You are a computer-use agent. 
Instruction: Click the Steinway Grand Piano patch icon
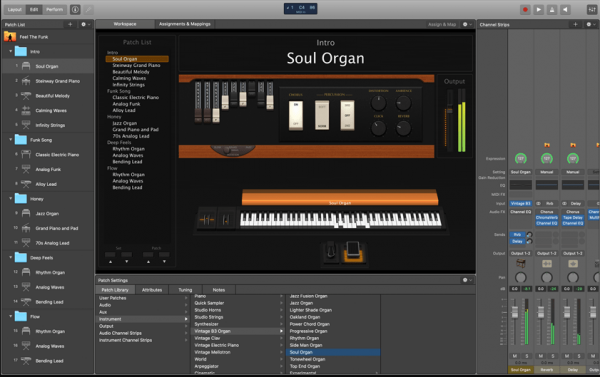26,81
